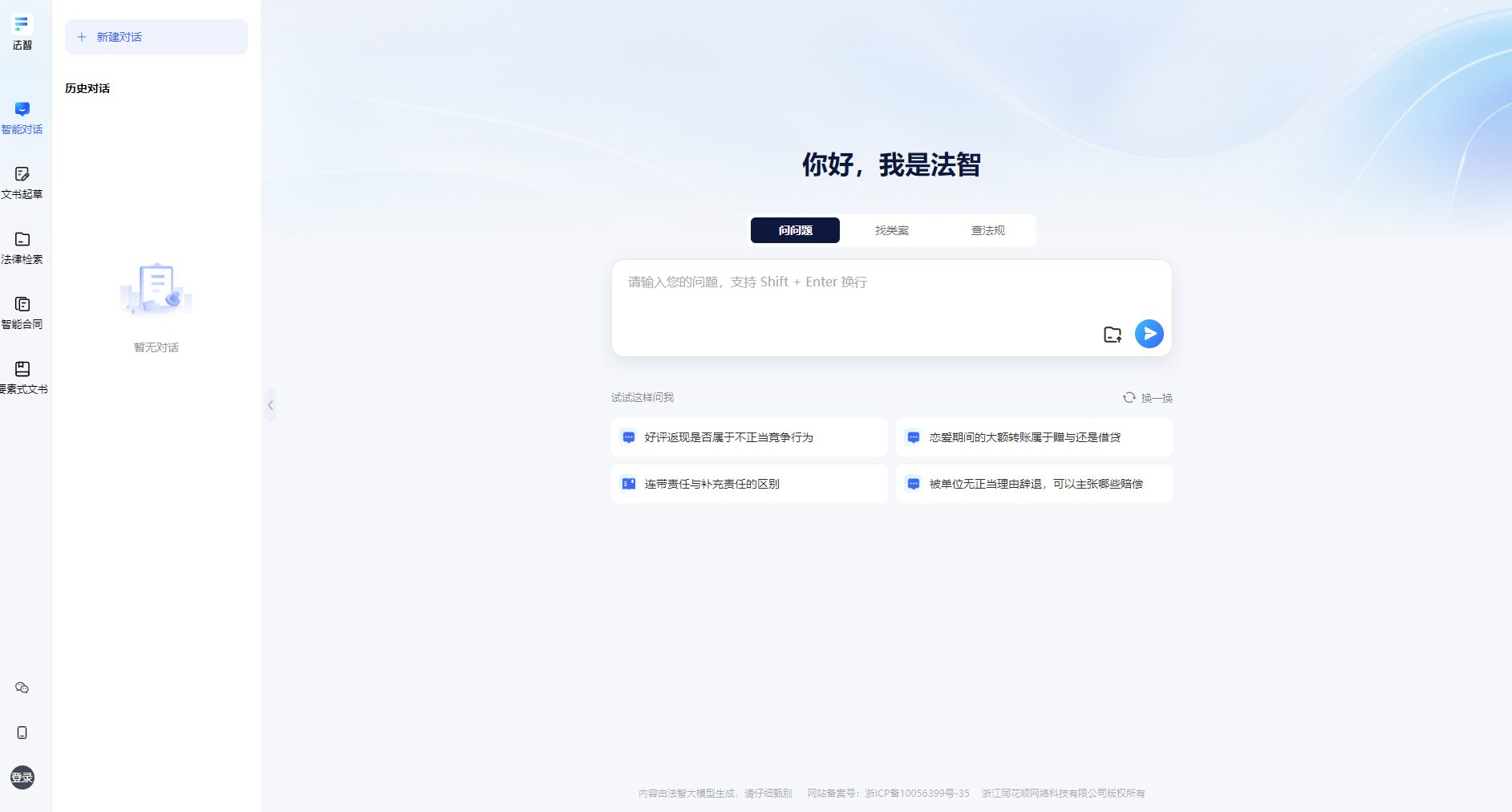Click the 法智 logo icon

(x=22, y=25)
